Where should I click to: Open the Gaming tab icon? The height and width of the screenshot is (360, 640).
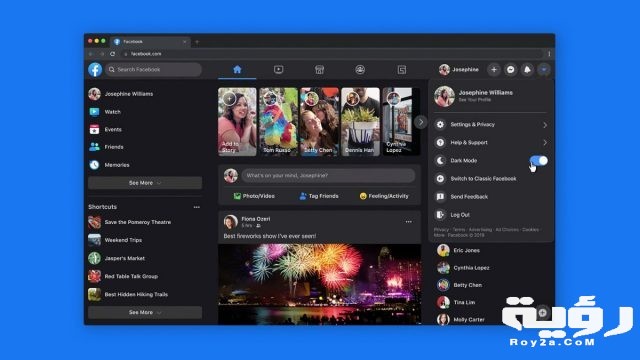pos(402,70)
